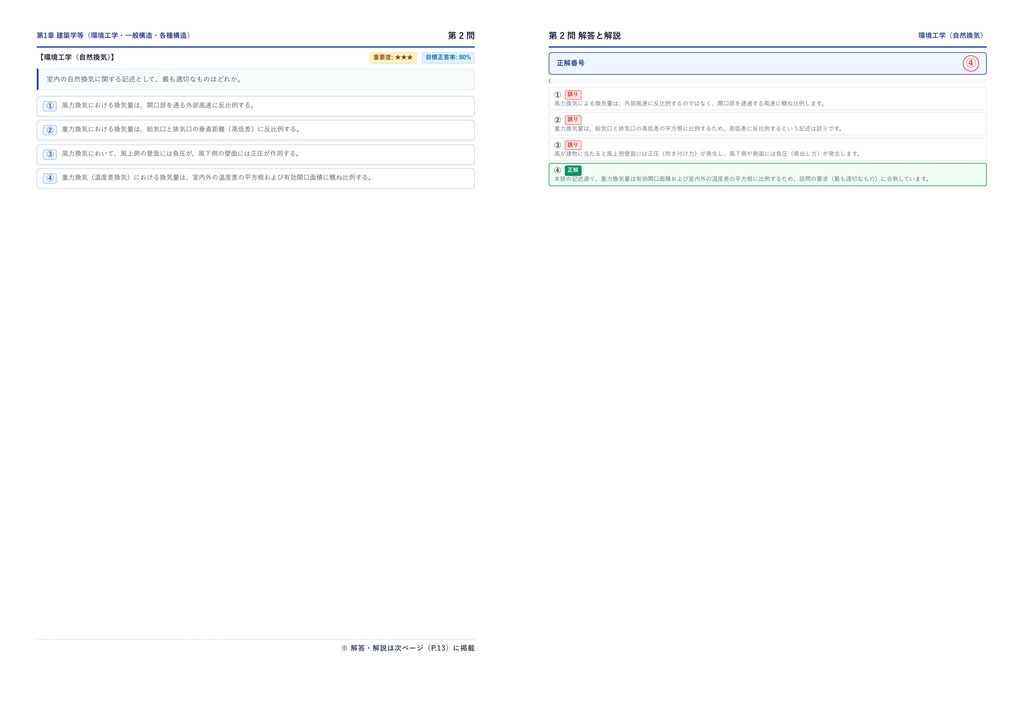Click the chapter header 第1章 建築学等
The width and height of the screenshot is (1024, 724).
click(113, 35)
